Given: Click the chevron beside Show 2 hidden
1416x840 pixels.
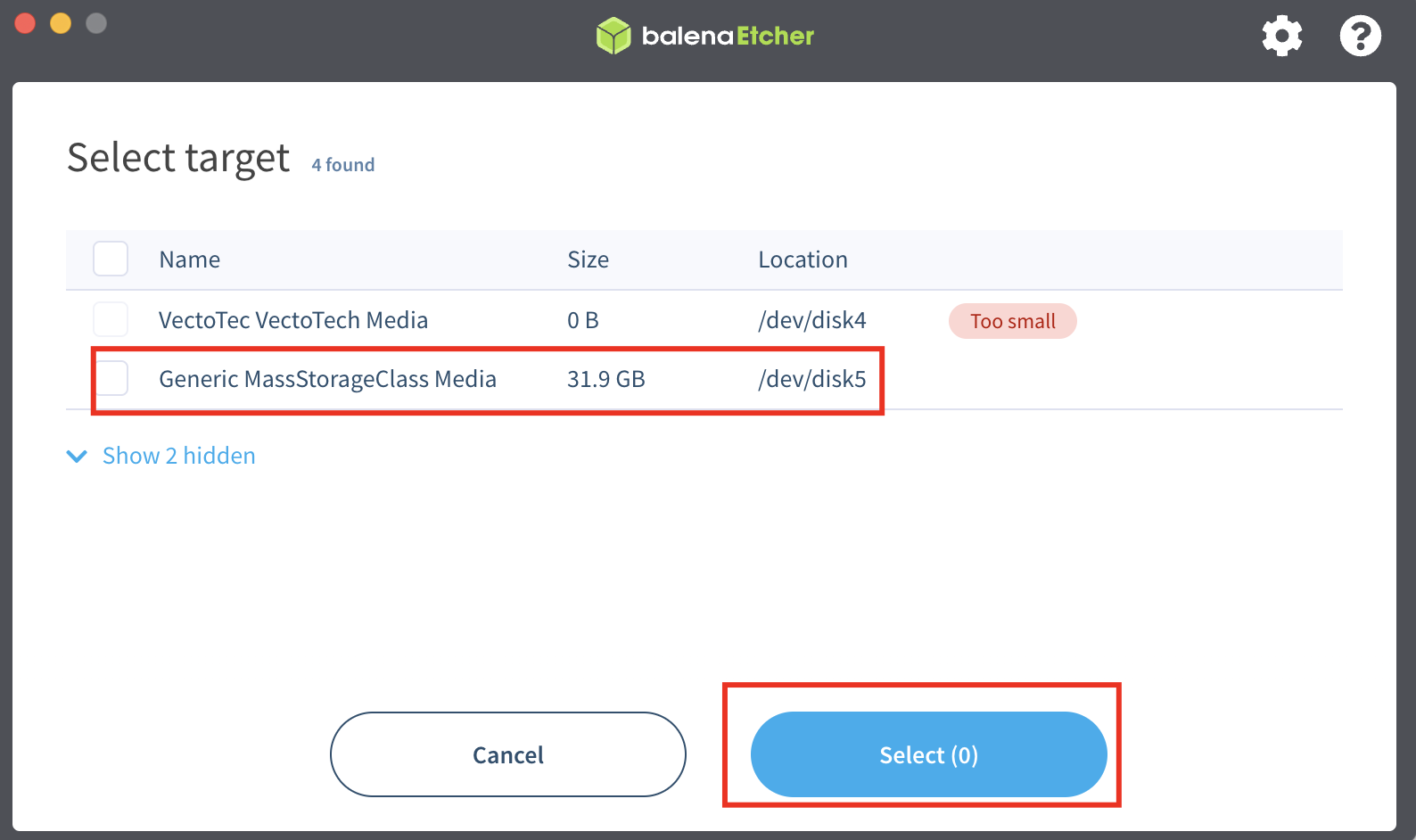Looking at the screenshot, I should [x=78, y=457].
